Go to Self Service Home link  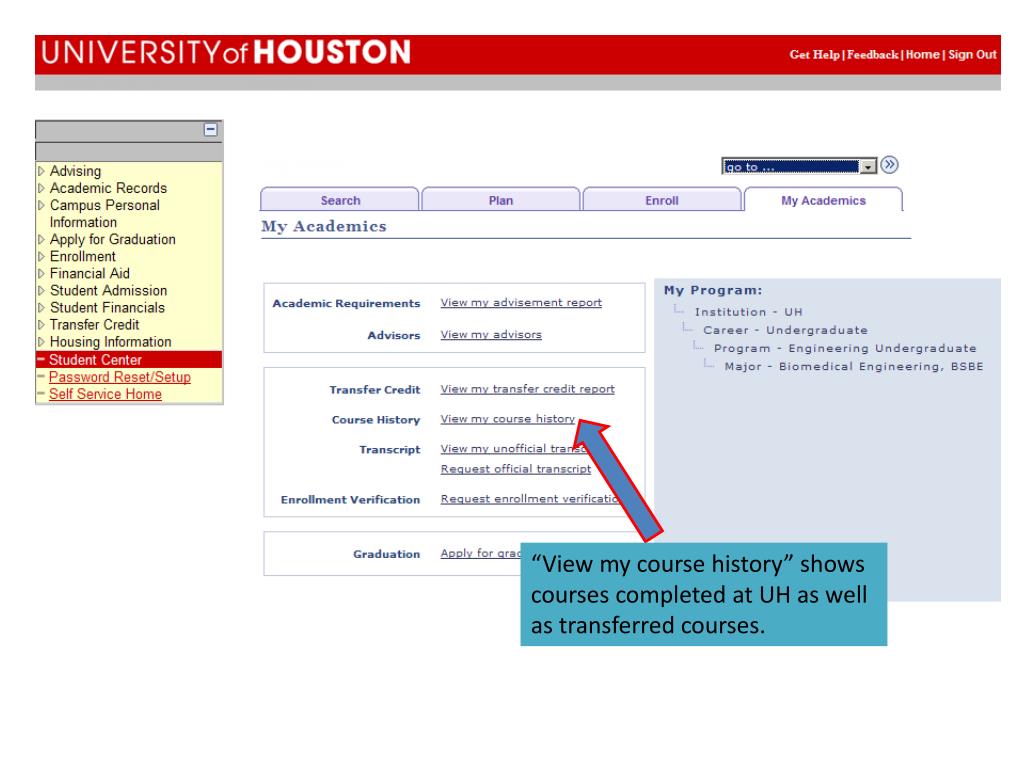click(x=105, y=394)
